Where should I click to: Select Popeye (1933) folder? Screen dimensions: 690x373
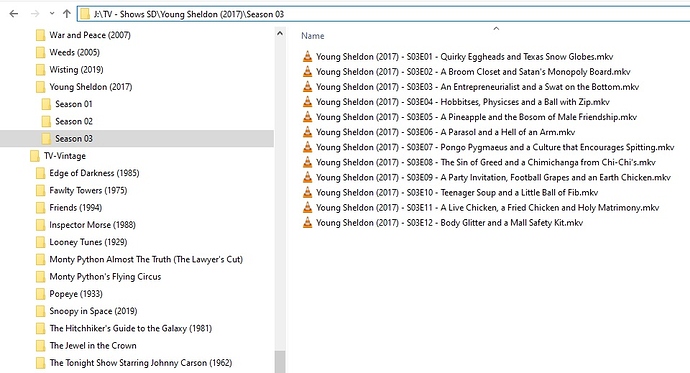coord(76,293)
